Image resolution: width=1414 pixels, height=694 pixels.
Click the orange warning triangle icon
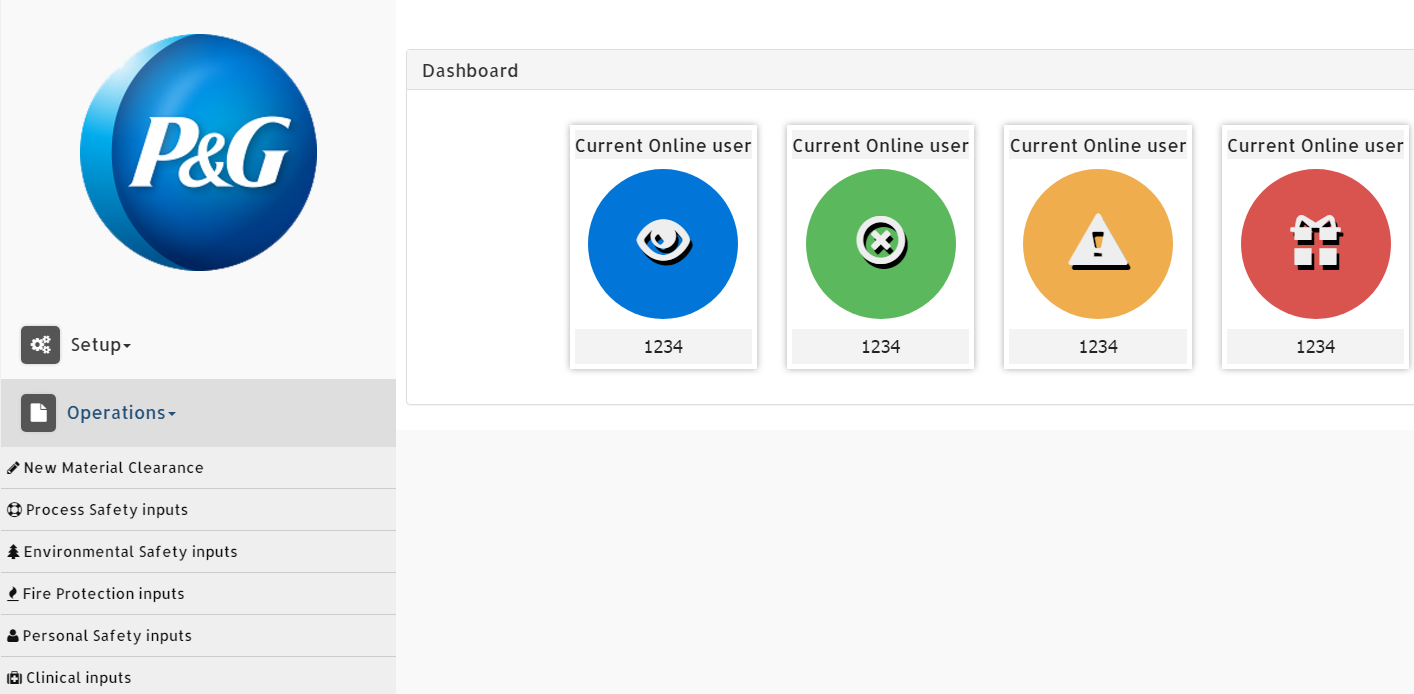point(1098,244)
